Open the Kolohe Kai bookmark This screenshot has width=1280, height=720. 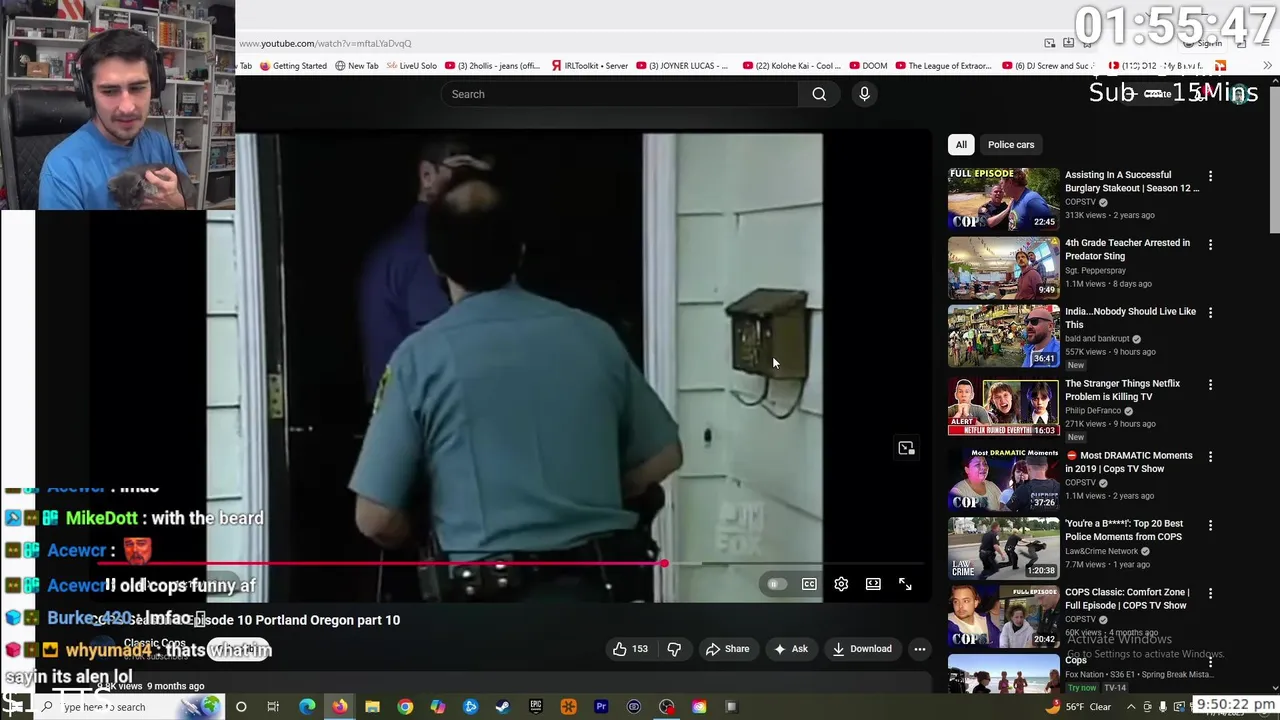click(x=792, y=66)
